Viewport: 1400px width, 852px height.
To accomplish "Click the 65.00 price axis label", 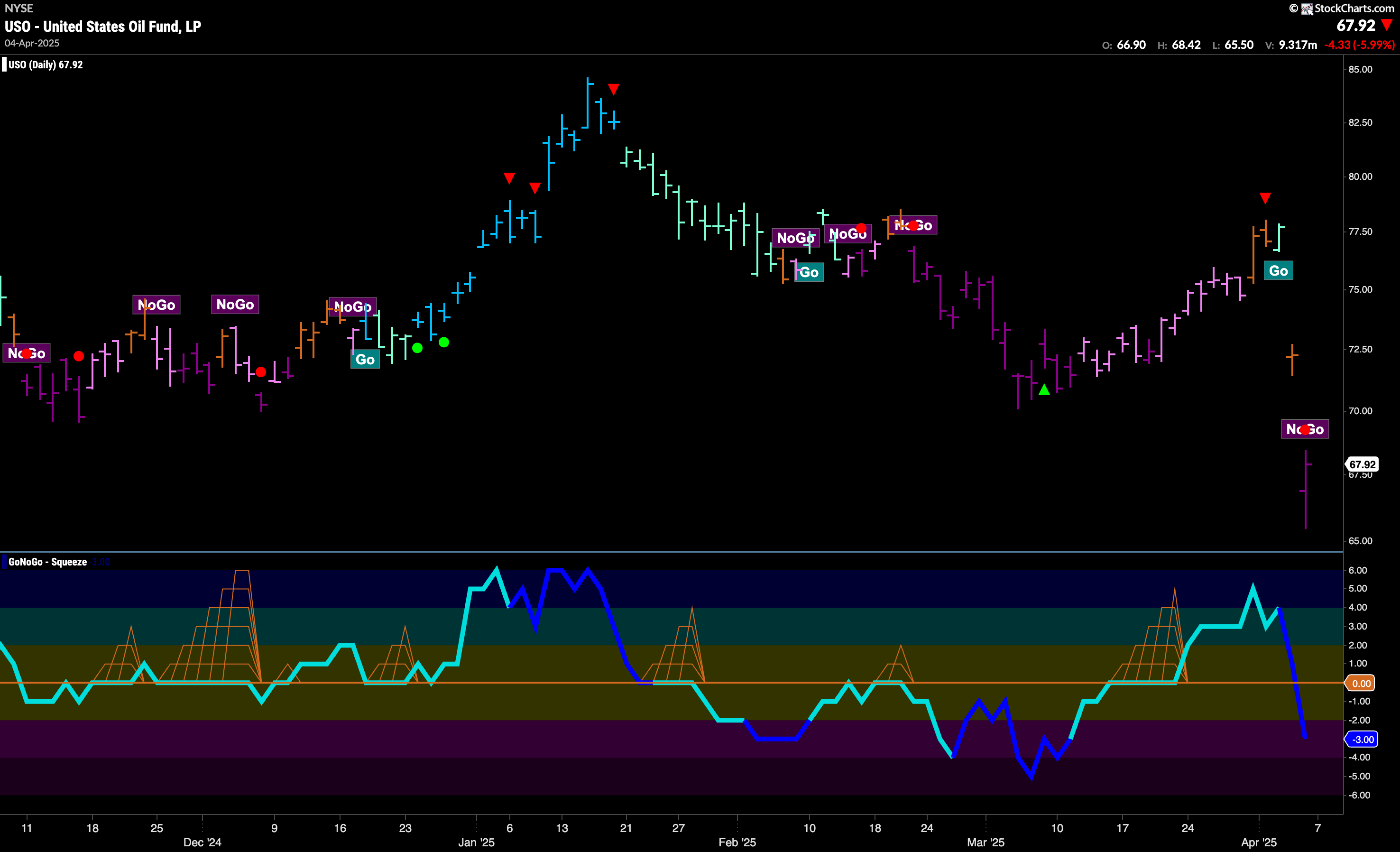I will click(x=1360, y=541).
